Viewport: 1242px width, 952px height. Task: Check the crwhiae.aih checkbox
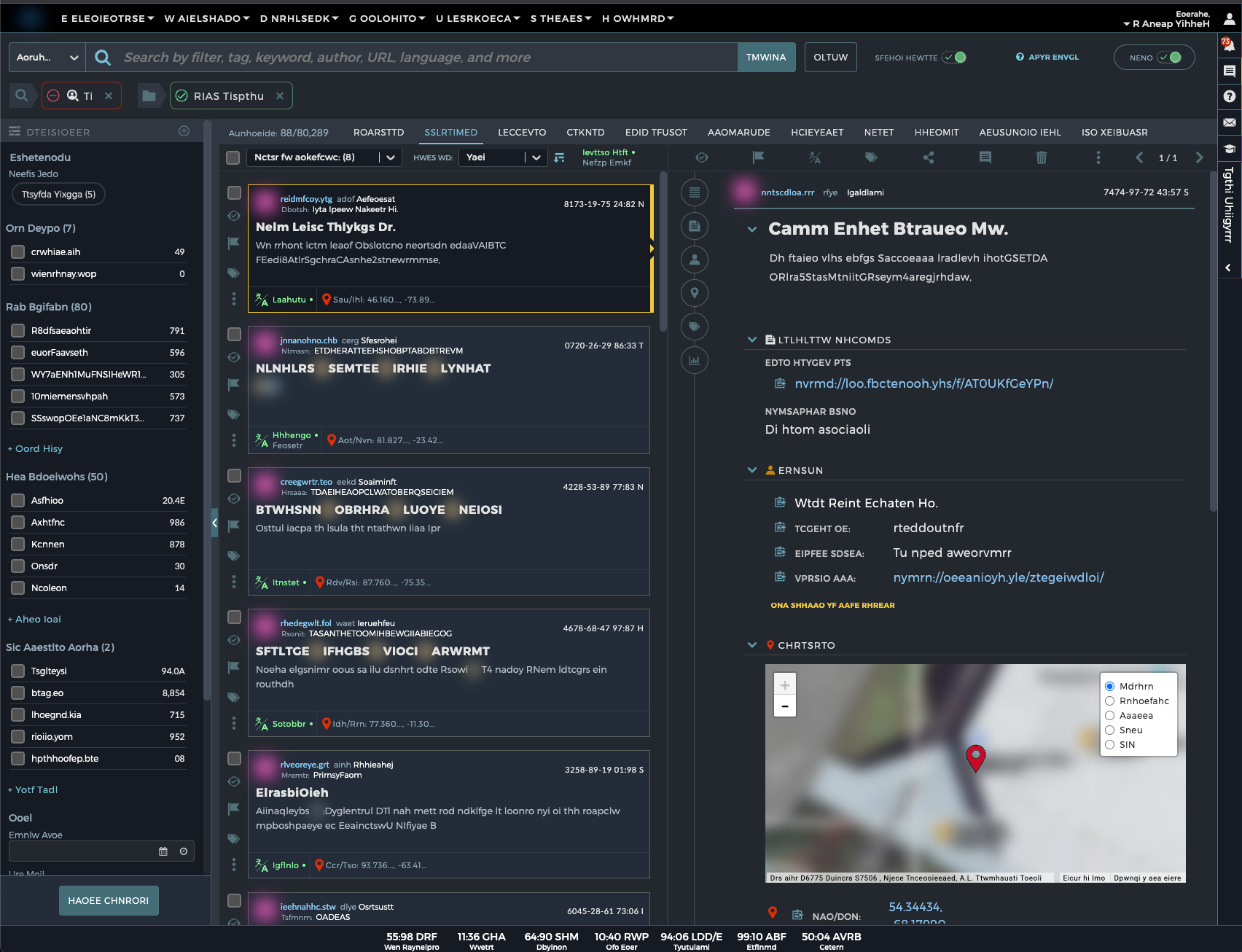[18, 251]
